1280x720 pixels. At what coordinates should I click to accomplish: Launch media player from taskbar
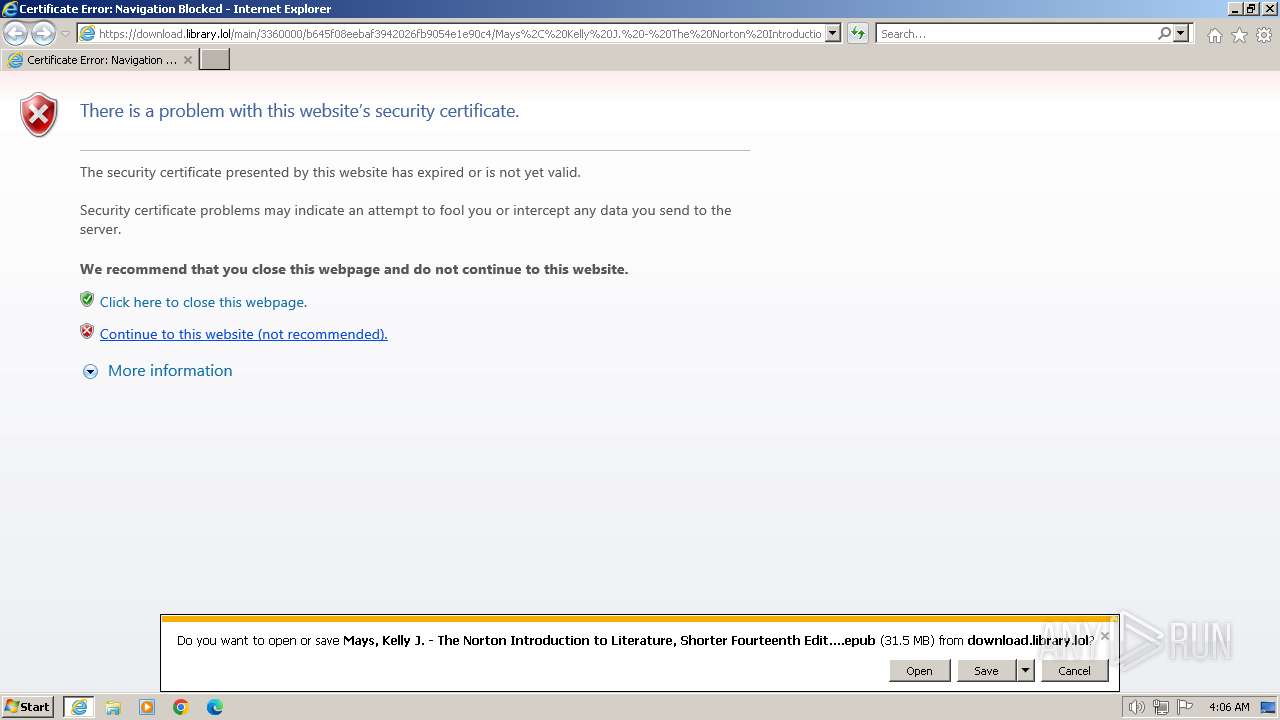pos(147,707)
